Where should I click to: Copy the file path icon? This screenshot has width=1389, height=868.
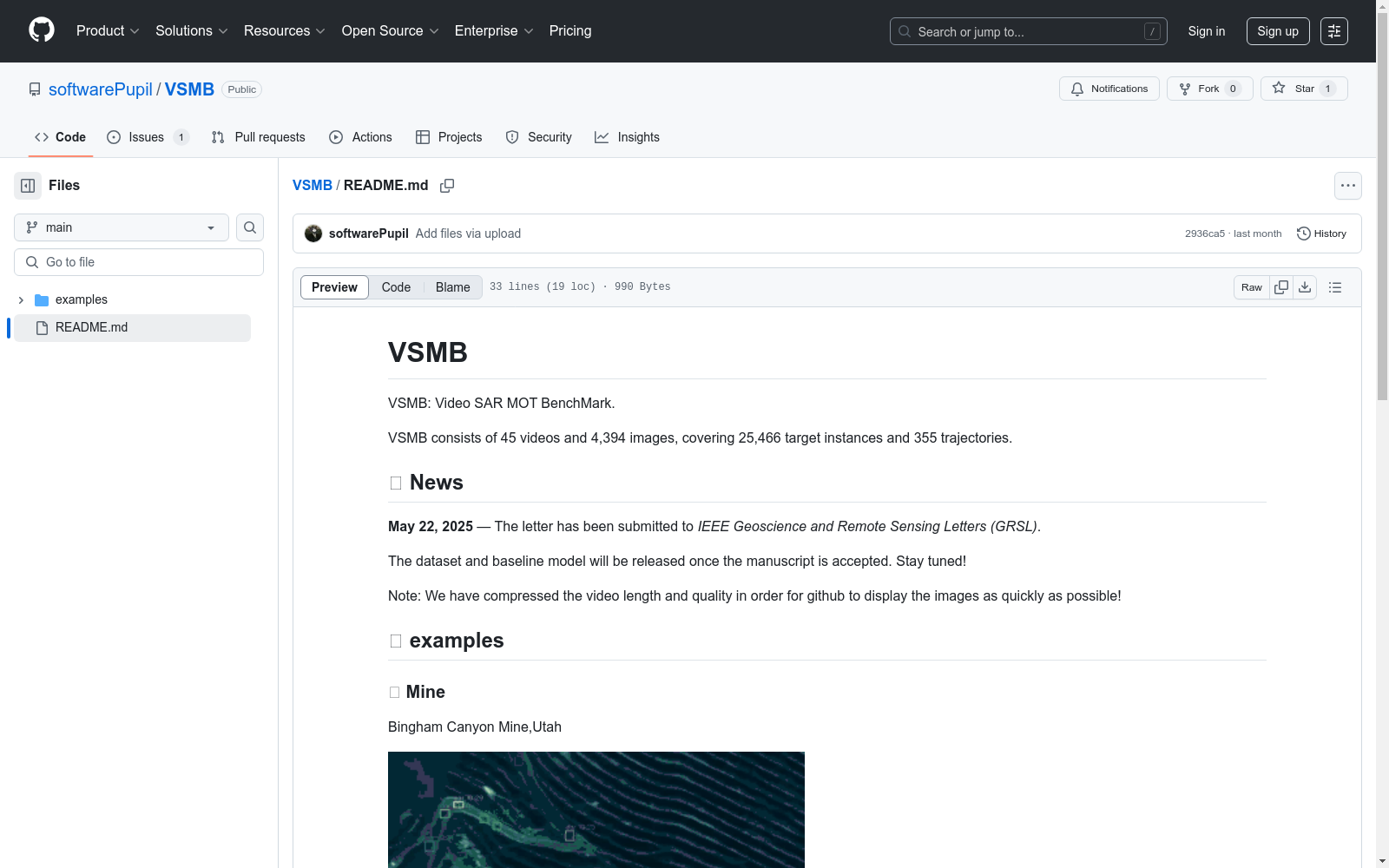tap(447, 186)
